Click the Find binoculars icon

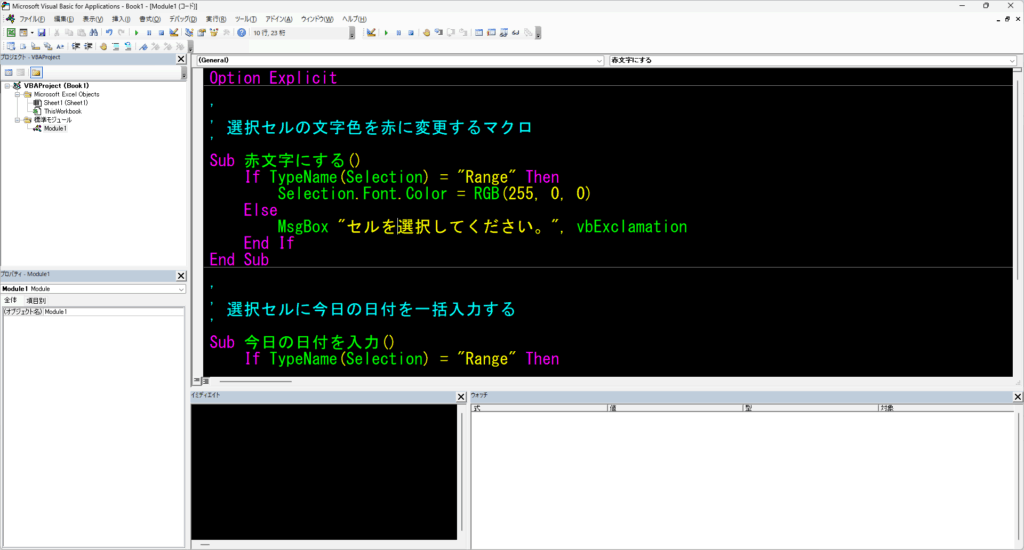(x=93, y=33)
